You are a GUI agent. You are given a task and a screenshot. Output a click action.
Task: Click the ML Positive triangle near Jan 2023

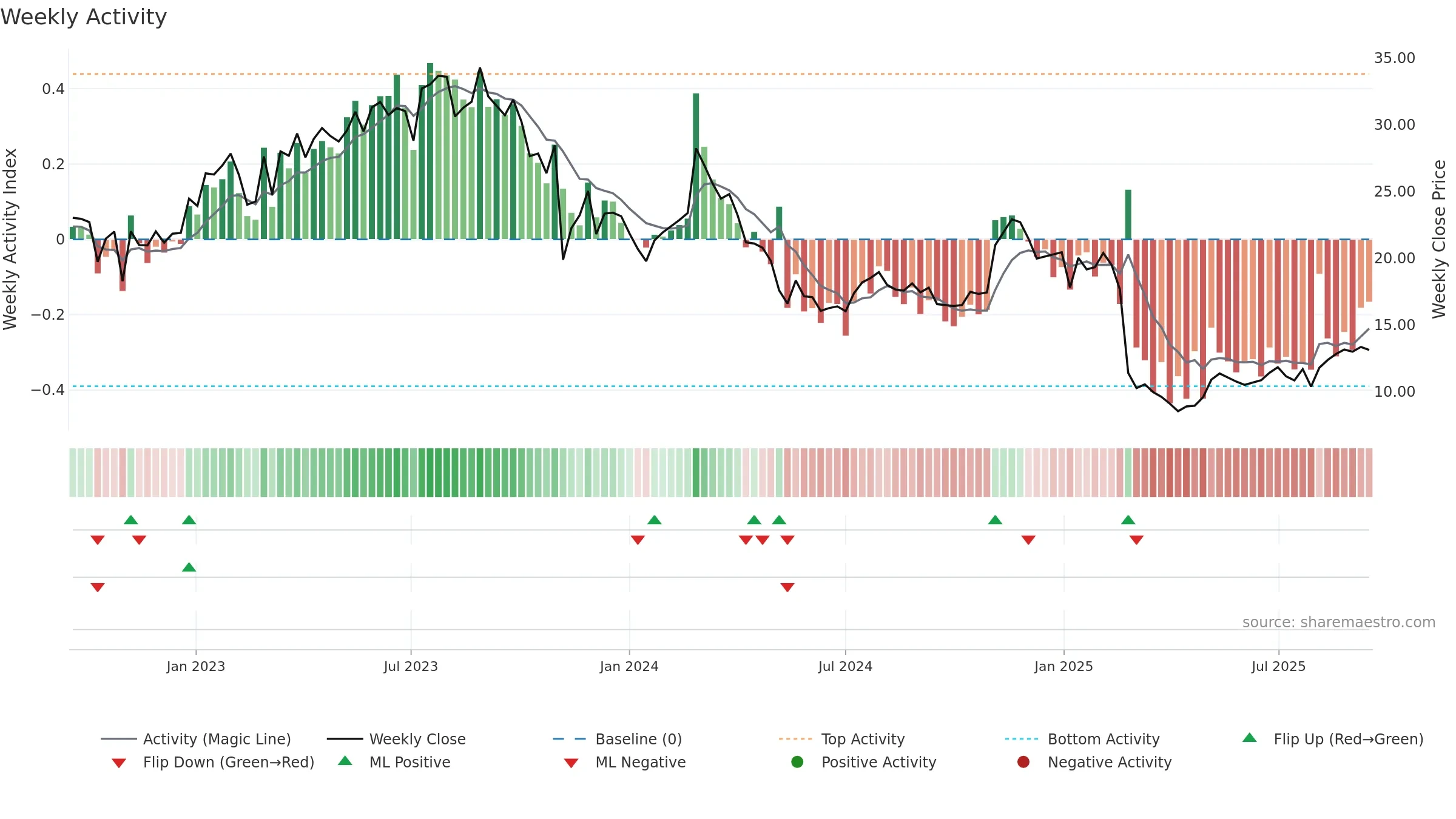(189, 567)
